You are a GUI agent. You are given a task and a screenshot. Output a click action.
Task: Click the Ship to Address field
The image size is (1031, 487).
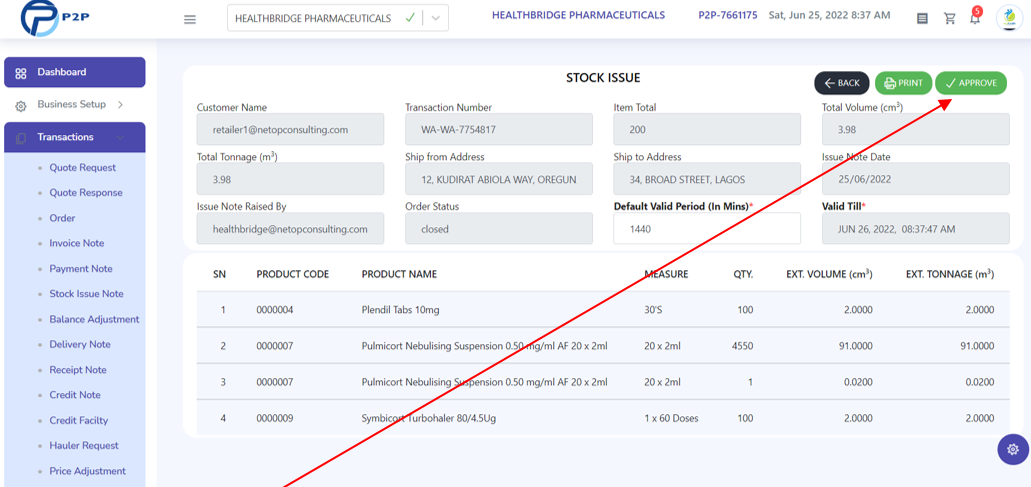click(707, 179)
